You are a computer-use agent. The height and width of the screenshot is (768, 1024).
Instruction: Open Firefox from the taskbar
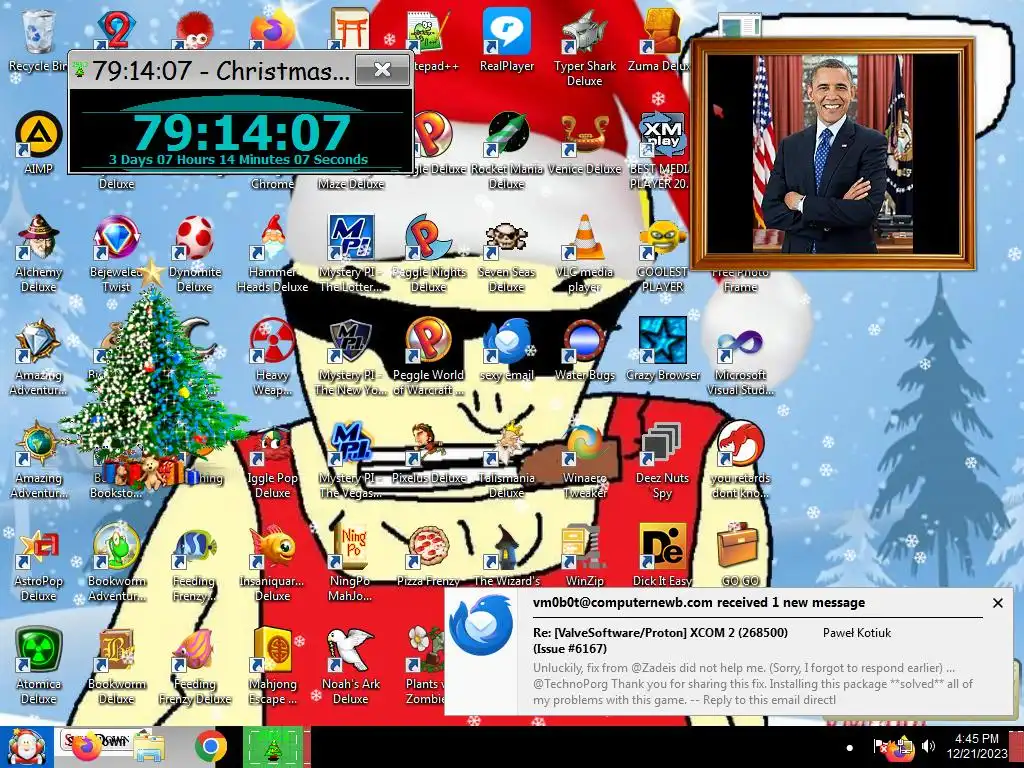86,747
